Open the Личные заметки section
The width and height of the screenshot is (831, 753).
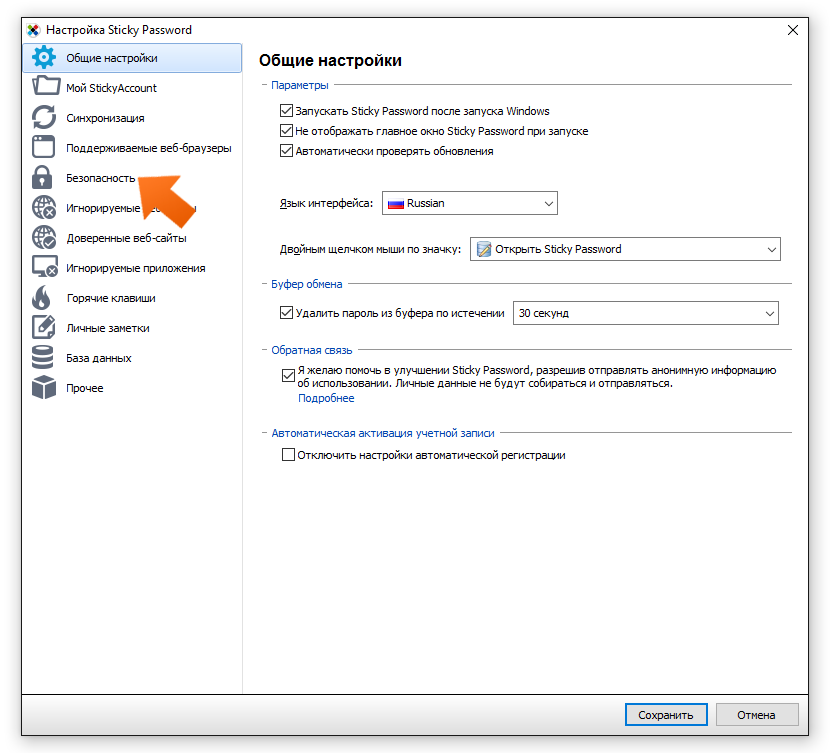tap(132, 328)
